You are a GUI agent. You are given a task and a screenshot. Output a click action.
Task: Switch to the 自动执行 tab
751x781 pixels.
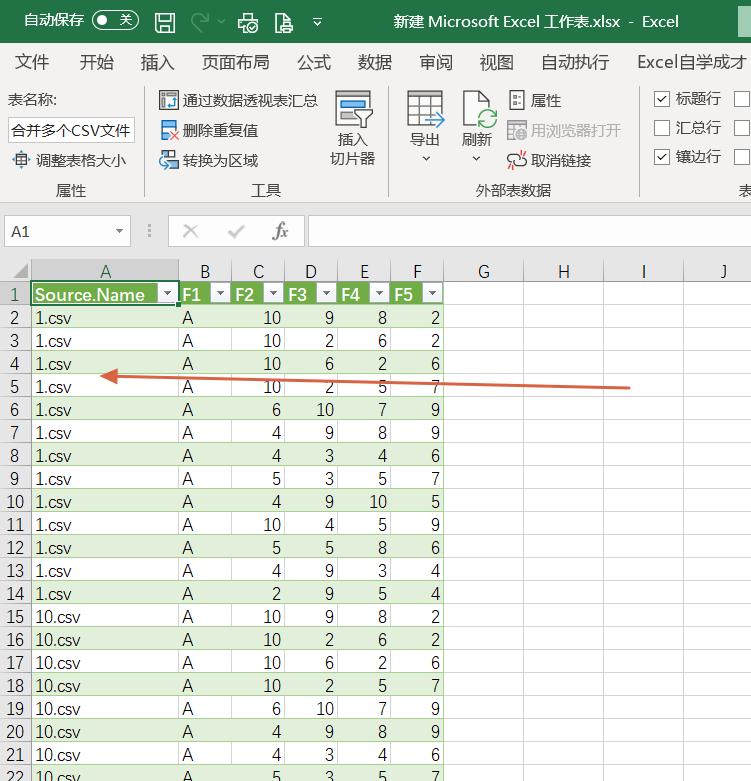pyautogui.click(x=575, y=62)
